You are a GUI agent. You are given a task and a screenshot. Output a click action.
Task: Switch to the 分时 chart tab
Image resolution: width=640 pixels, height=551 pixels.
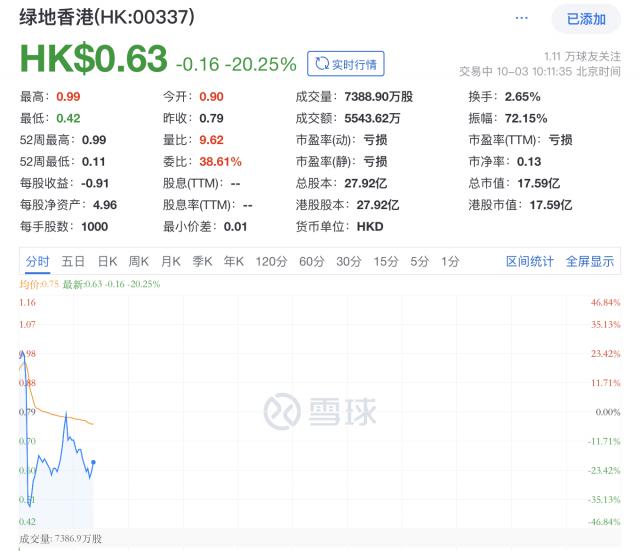tap(37, 261)
